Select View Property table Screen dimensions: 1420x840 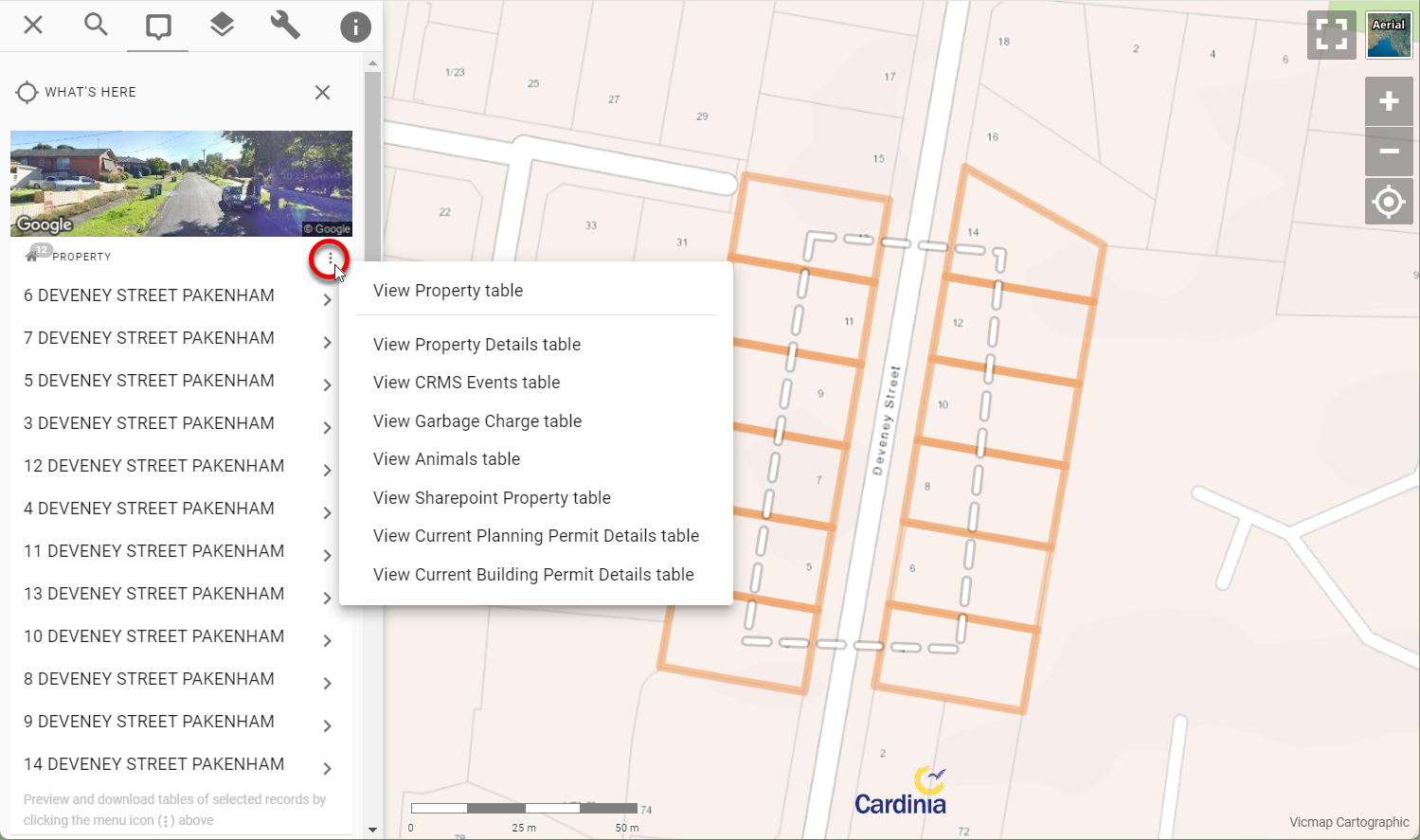(x=448, y=291)
